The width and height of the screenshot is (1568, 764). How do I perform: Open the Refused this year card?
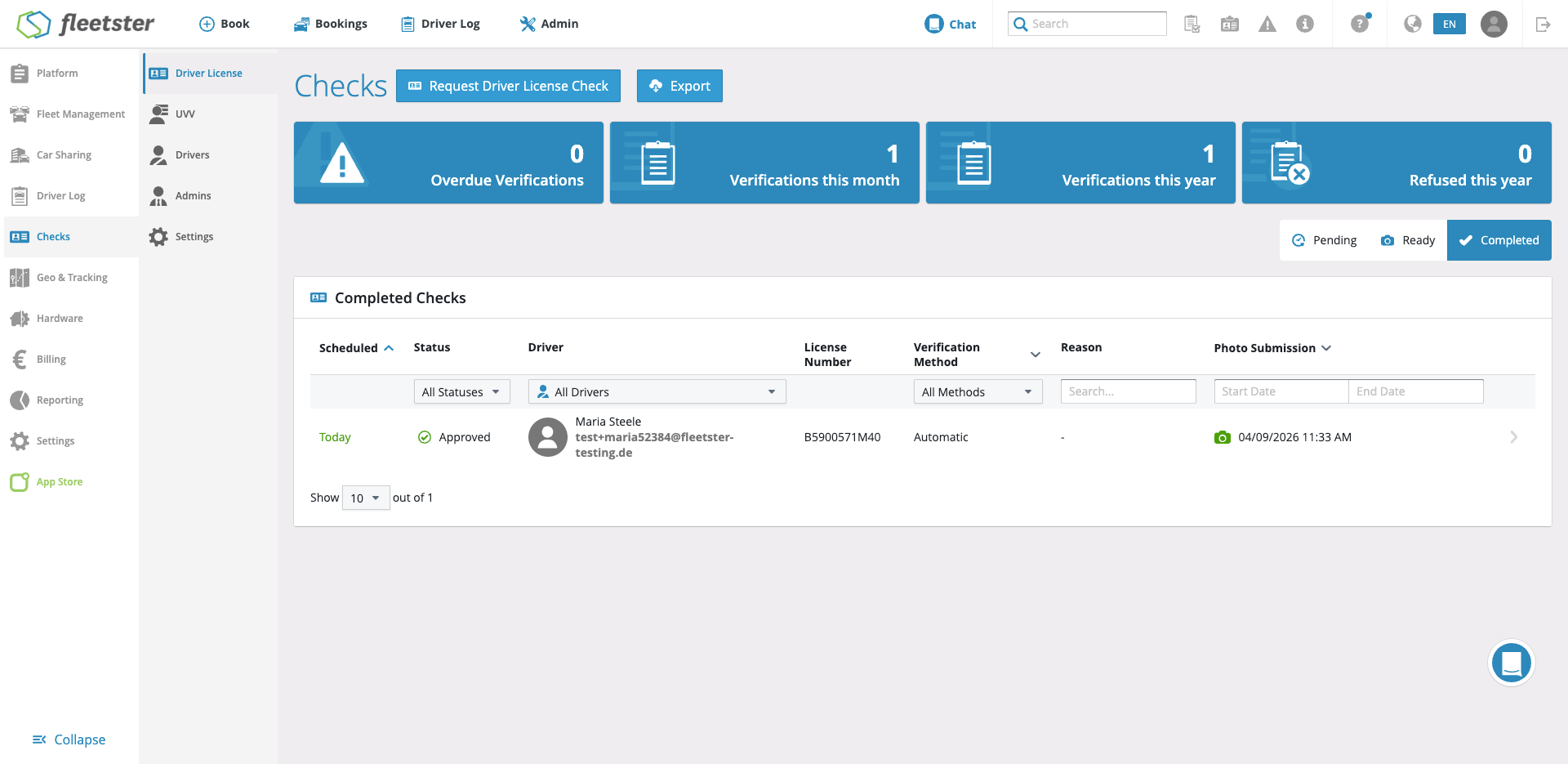pyautogui.click(x=1396, y=163)
